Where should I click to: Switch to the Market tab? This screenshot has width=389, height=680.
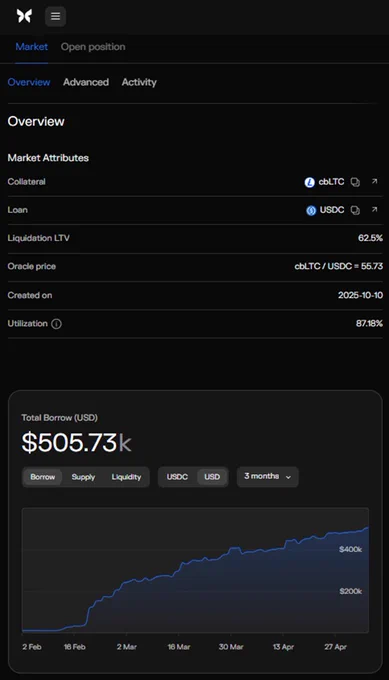coord(32,47)
